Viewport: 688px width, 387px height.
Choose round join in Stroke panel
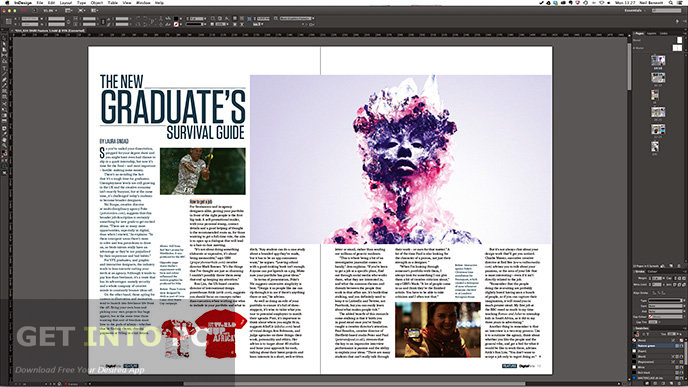tap(679, 285)
